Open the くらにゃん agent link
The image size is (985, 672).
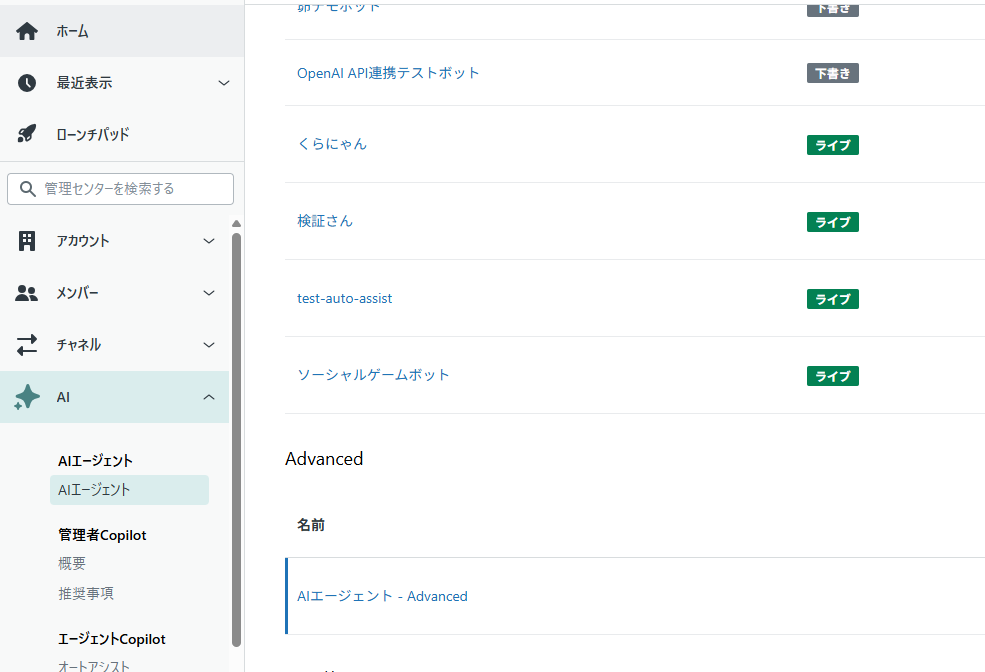(332, 144)
